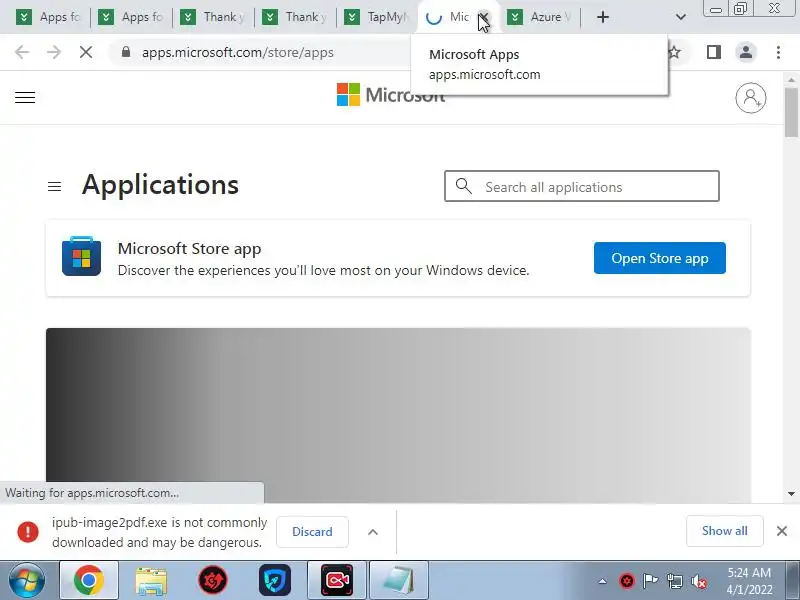Click Search all applications field
800x600 pixels.
point(582,186)
